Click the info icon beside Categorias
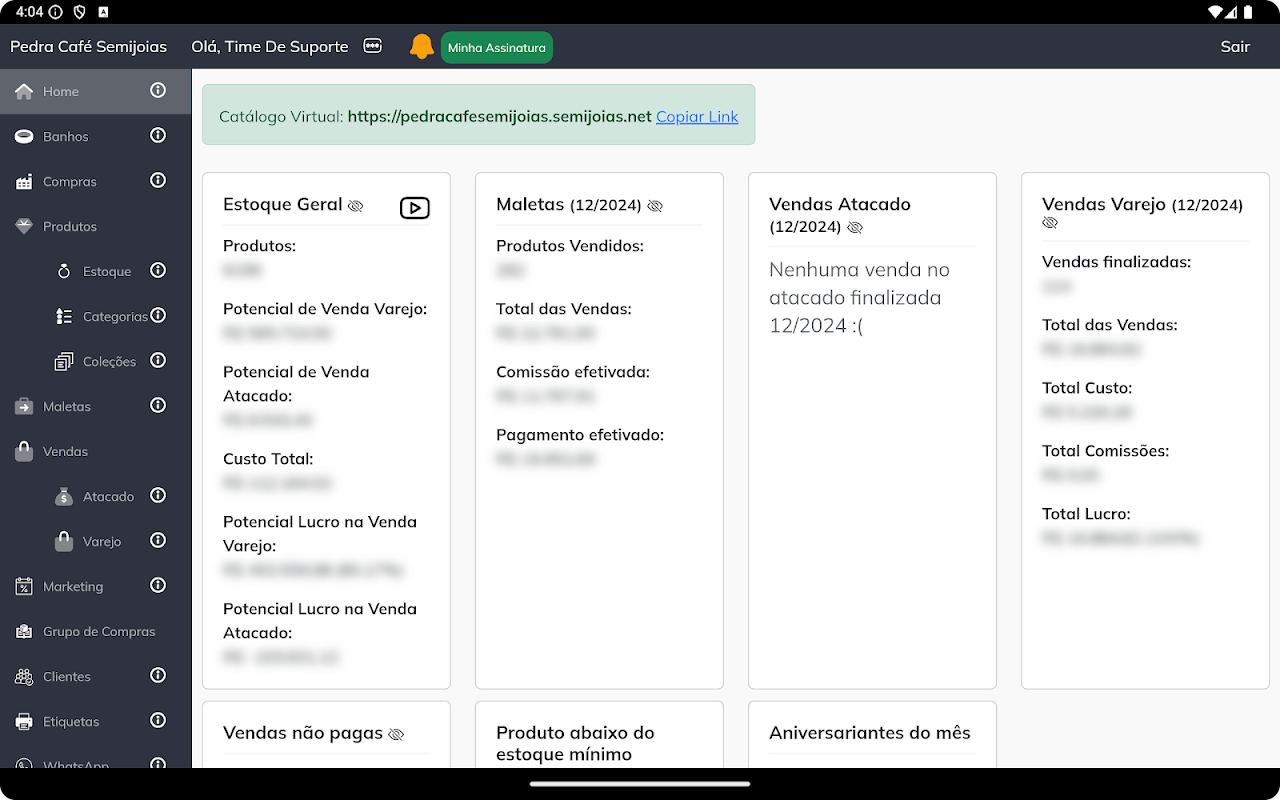The image size is (1280, 800). [158, 315]
